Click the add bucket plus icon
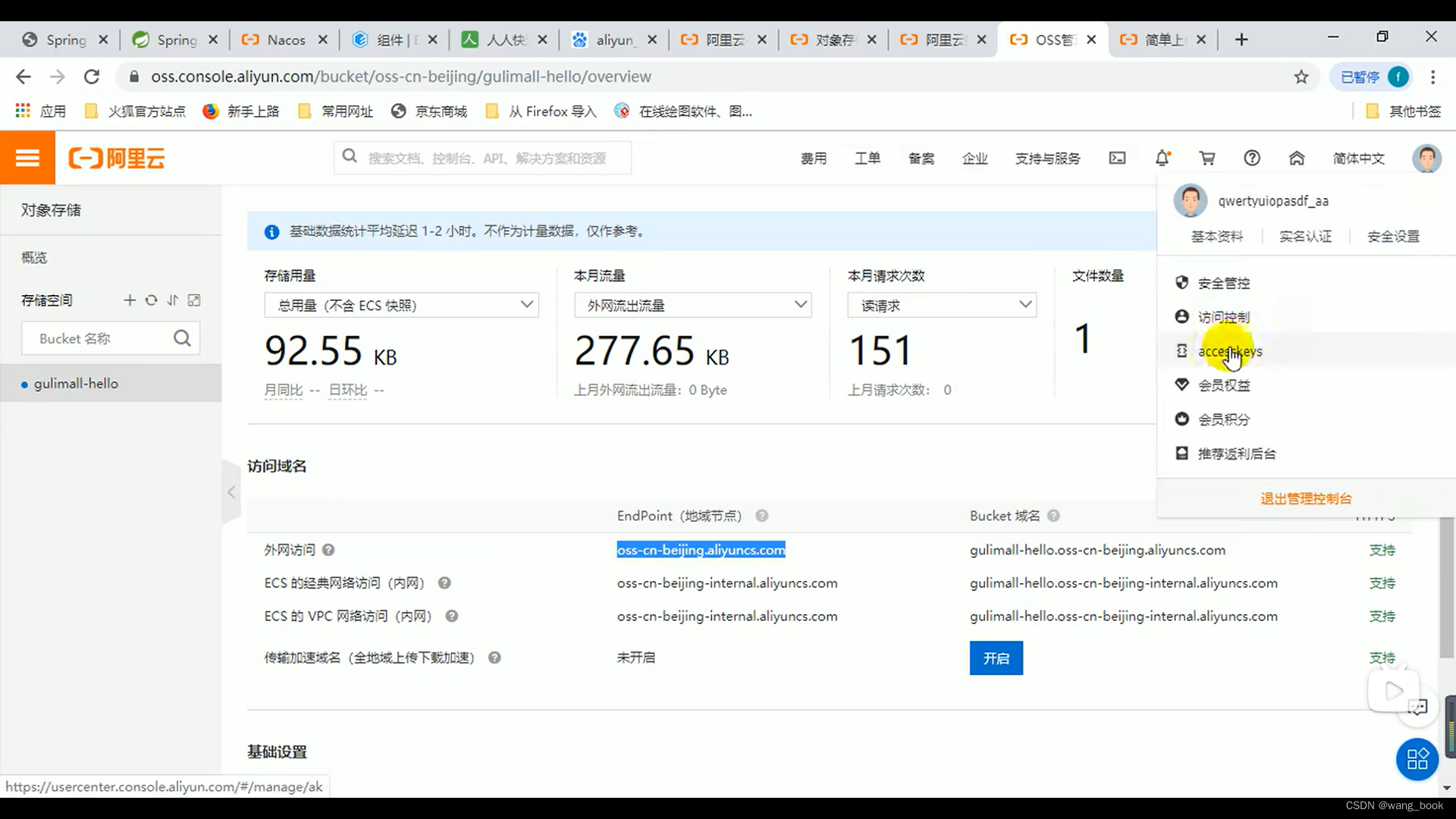 pos(130,300)
